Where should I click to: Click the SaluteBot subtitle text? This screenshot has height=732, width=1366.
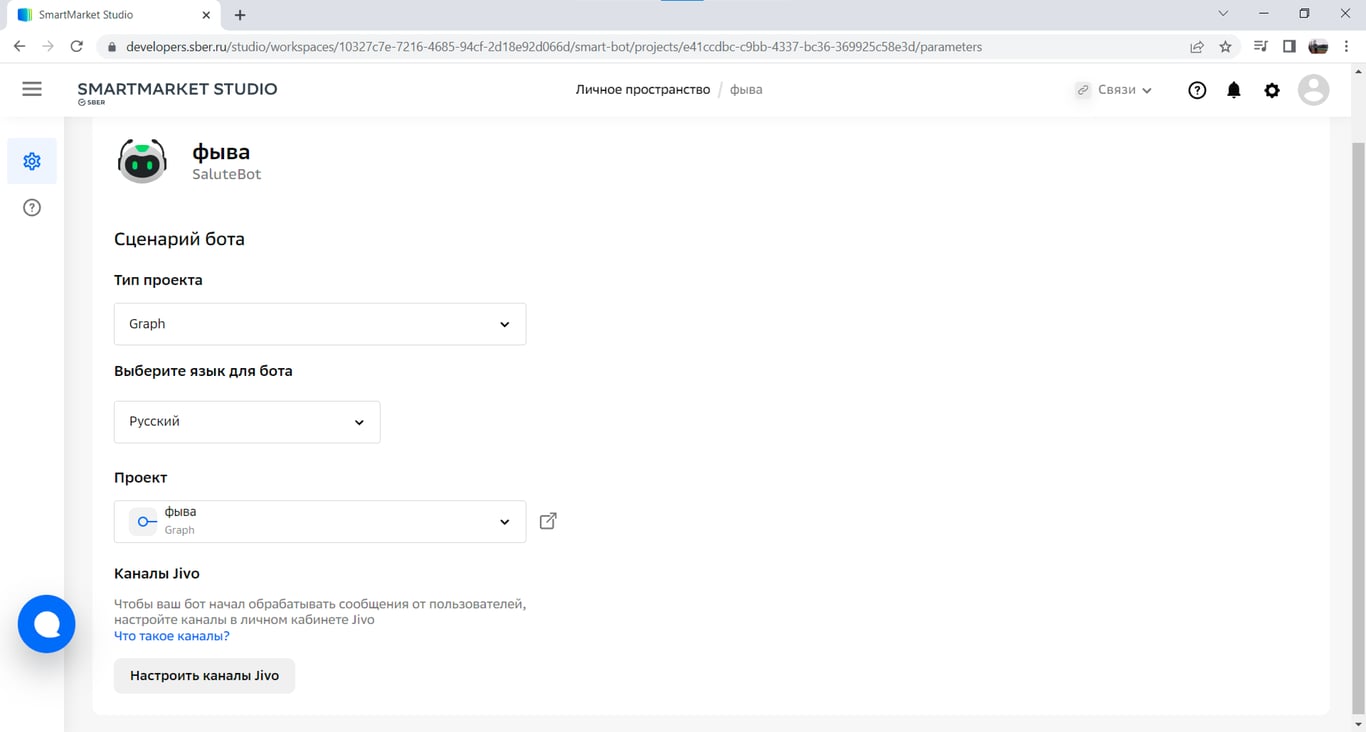click(x=227, y=174)
